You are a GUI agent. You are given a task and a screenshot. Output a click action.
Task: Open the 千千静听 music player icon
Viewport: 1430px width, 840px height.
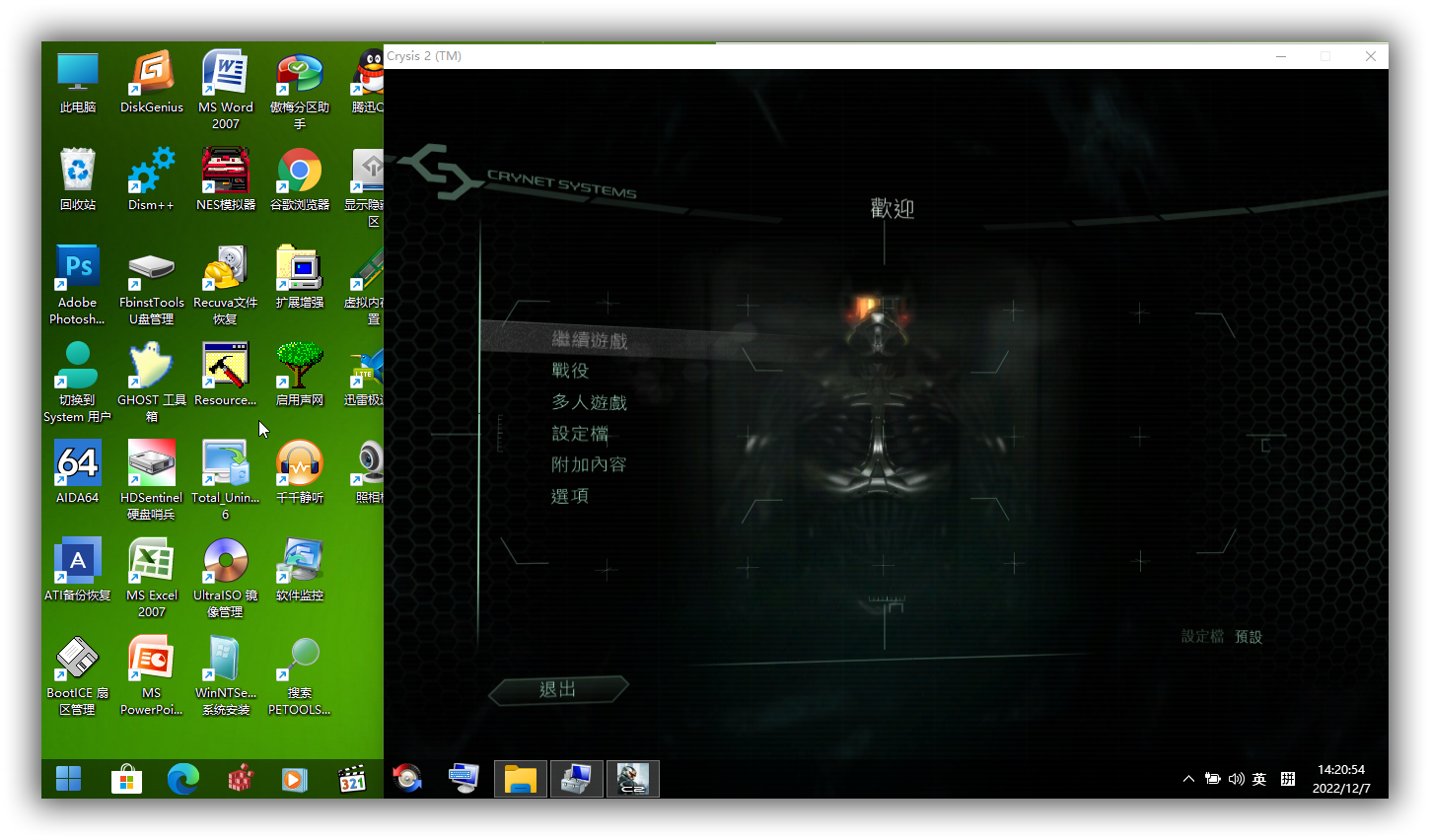coord(300,472)
